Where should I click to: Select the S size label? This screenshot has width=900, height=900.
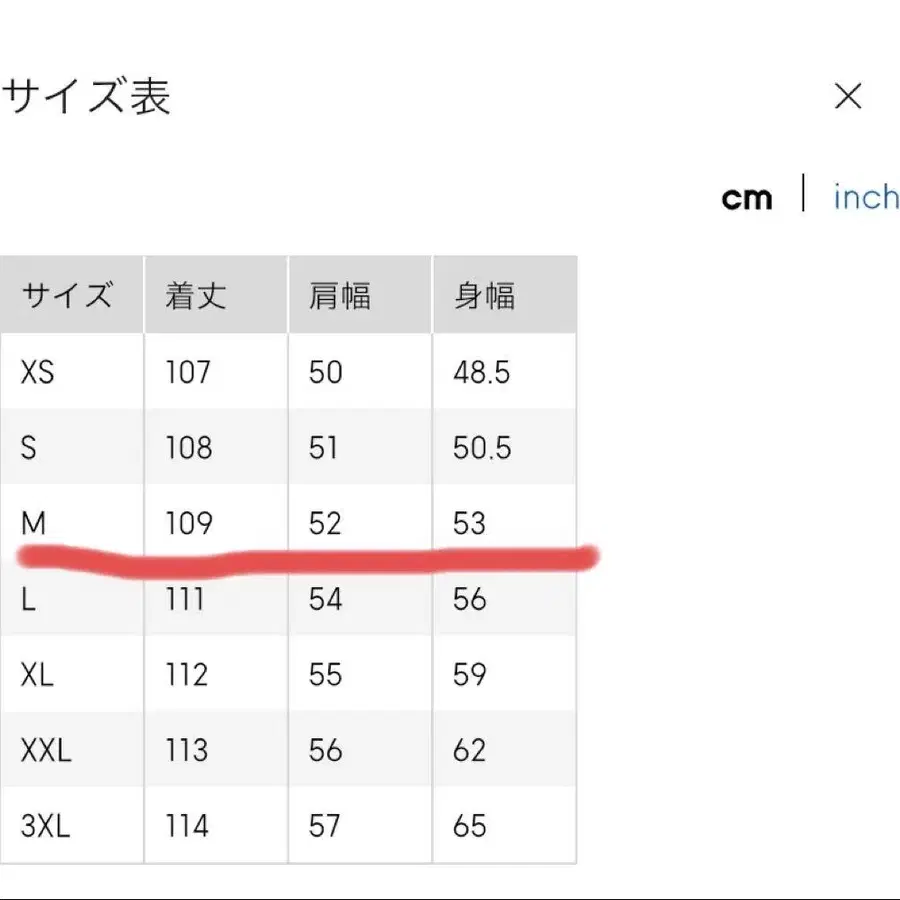27,447
